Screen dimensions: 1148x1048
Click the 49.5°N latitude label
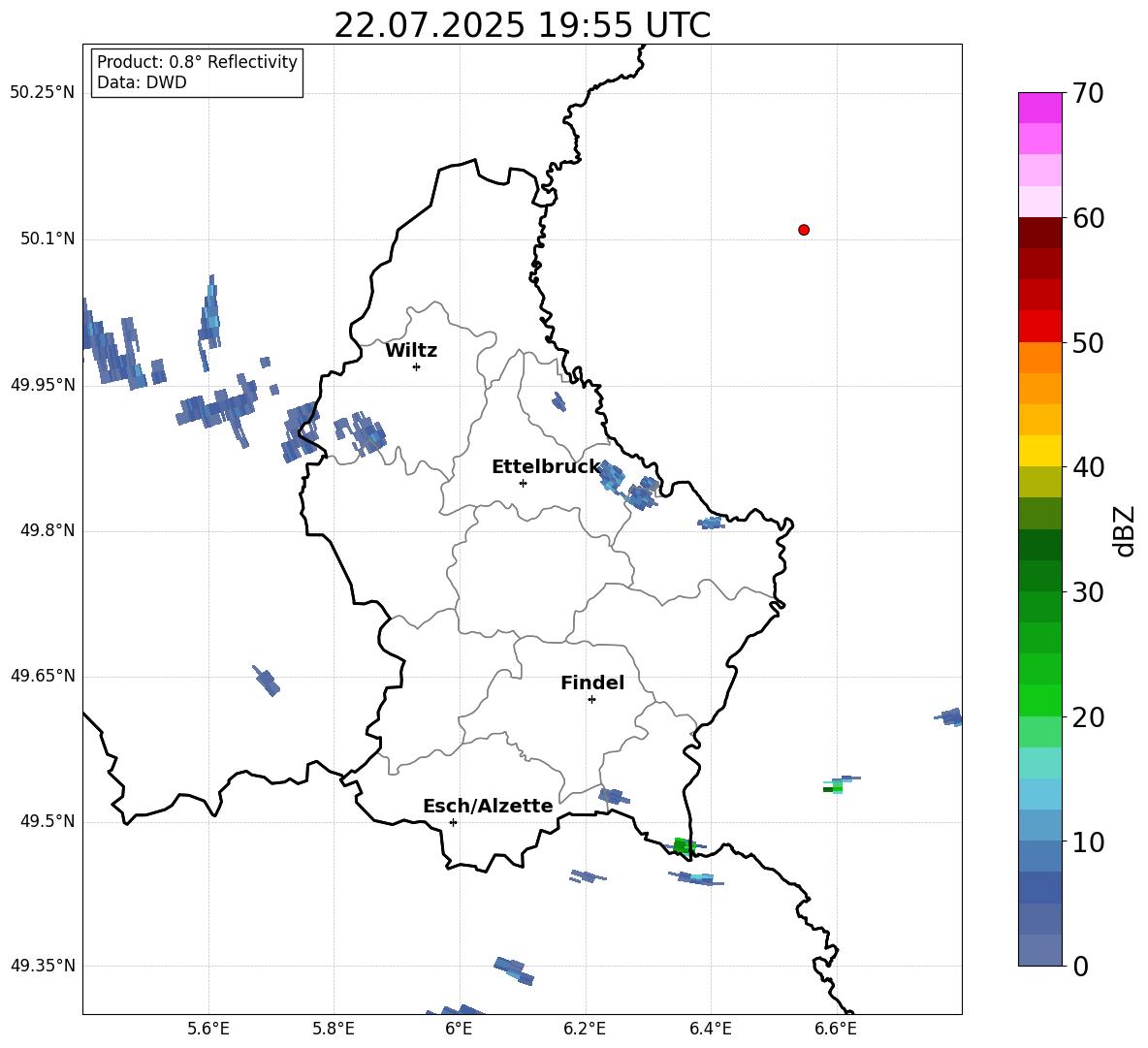pos(47,821)
